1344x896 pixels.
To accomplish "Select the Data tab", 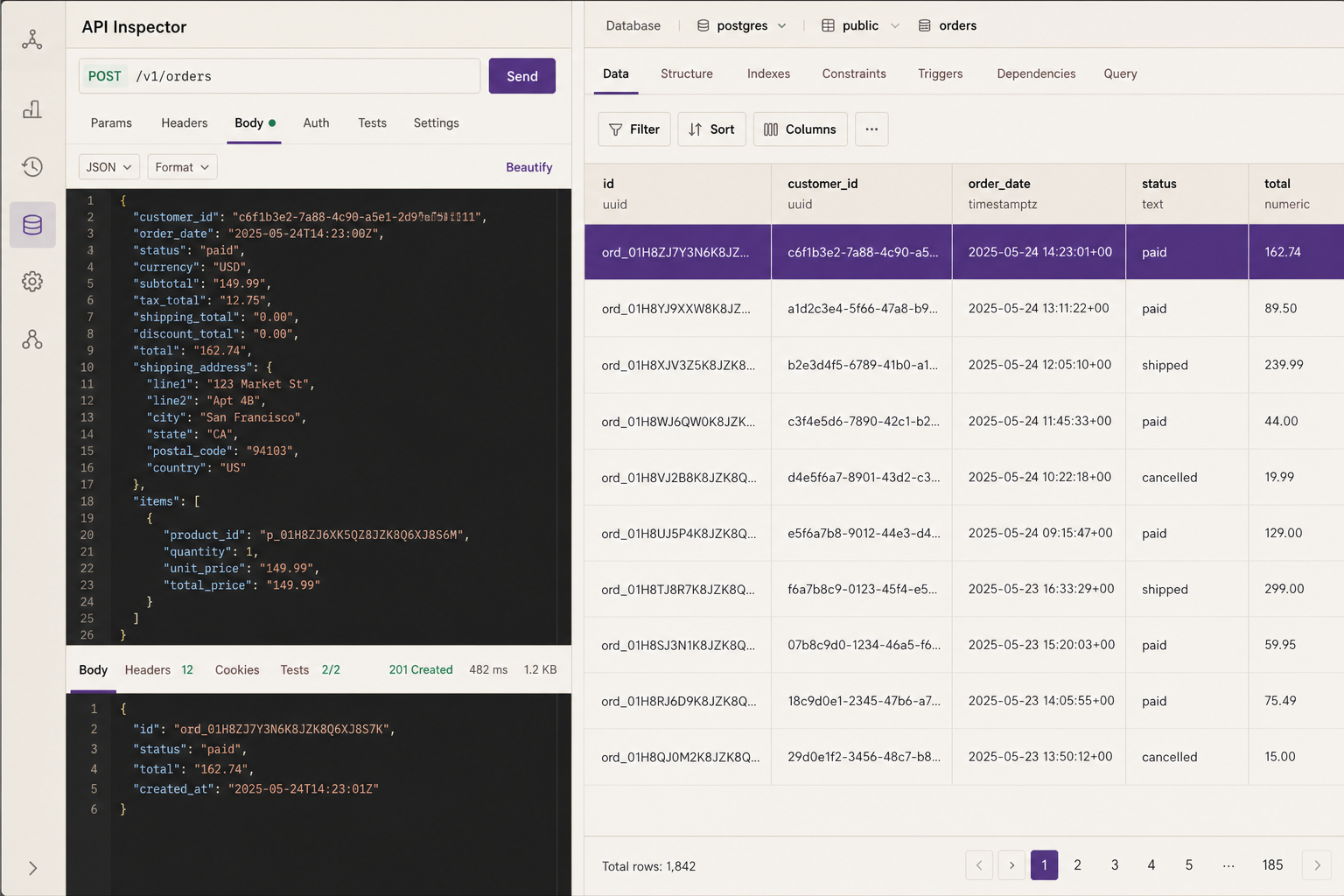I will (616, 73).
